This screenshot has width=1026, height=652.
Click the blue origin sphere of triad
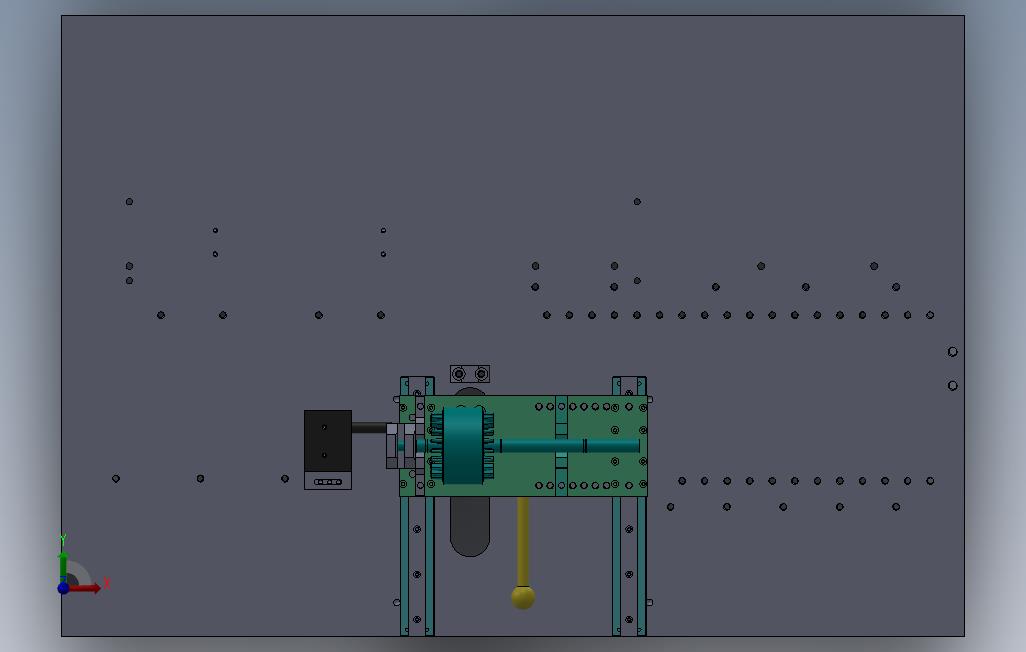[x=63, y=588]
